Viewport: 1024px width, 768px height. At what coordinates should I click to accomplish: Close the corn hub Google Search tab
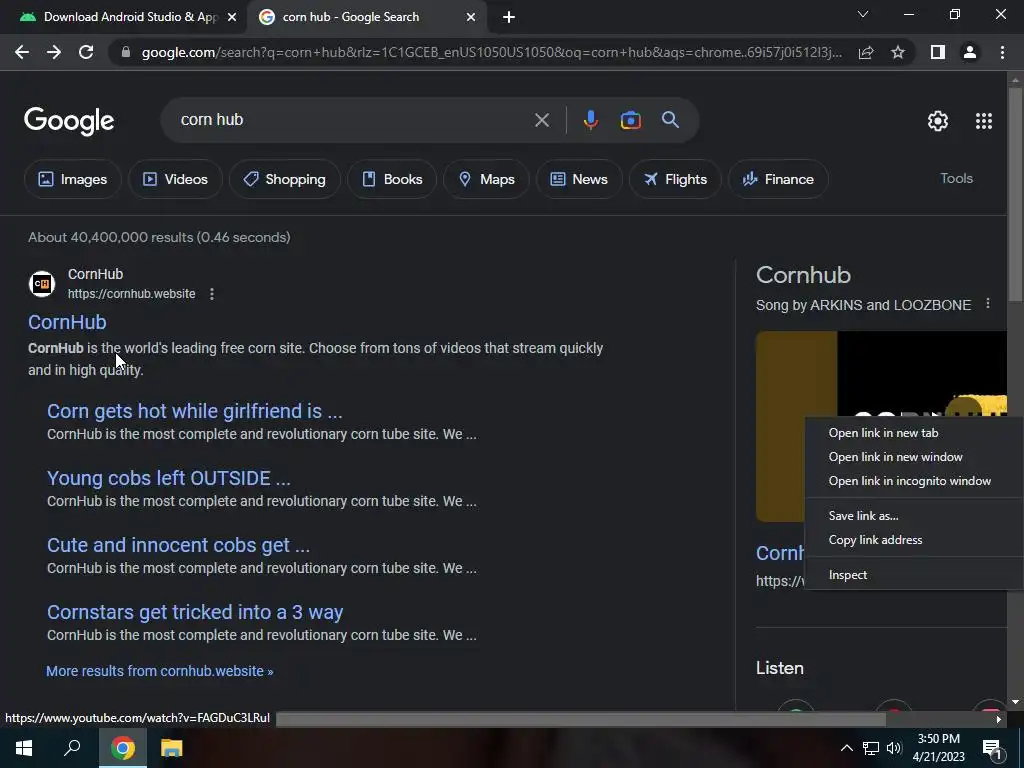coord(471,17)
